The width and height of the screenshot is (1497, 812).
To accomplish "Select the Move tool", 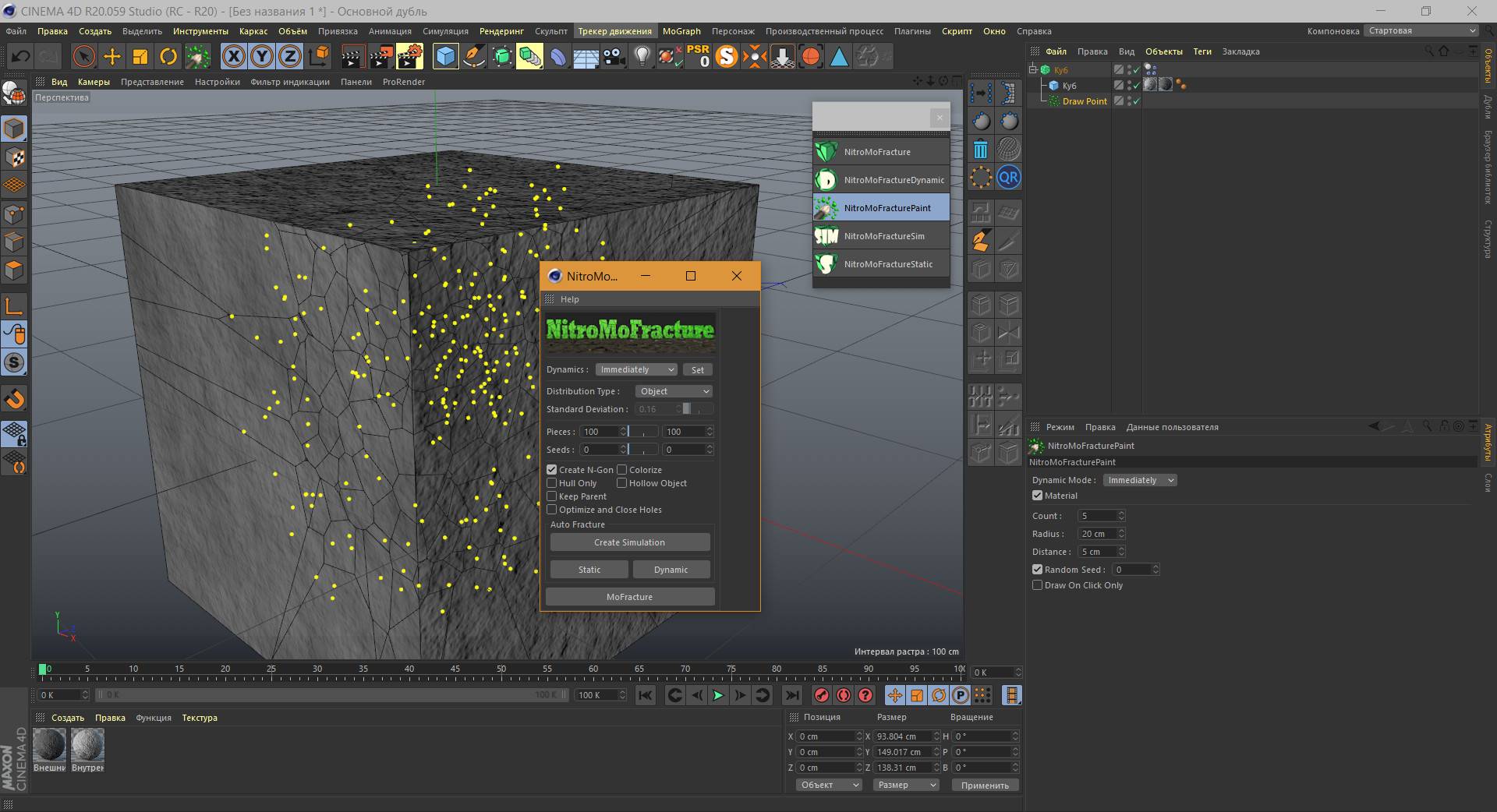I will tap(112, 56).
